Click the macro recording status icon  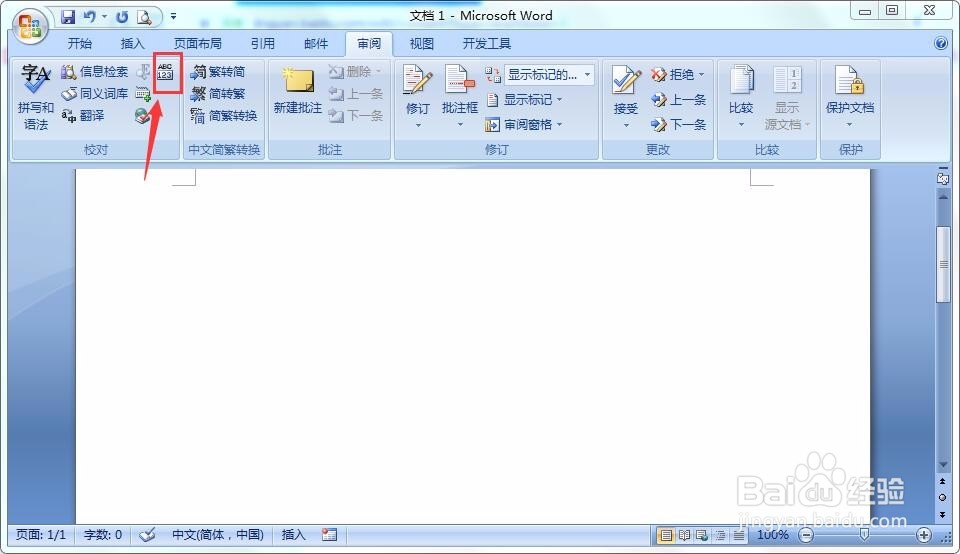click(329, 535)
